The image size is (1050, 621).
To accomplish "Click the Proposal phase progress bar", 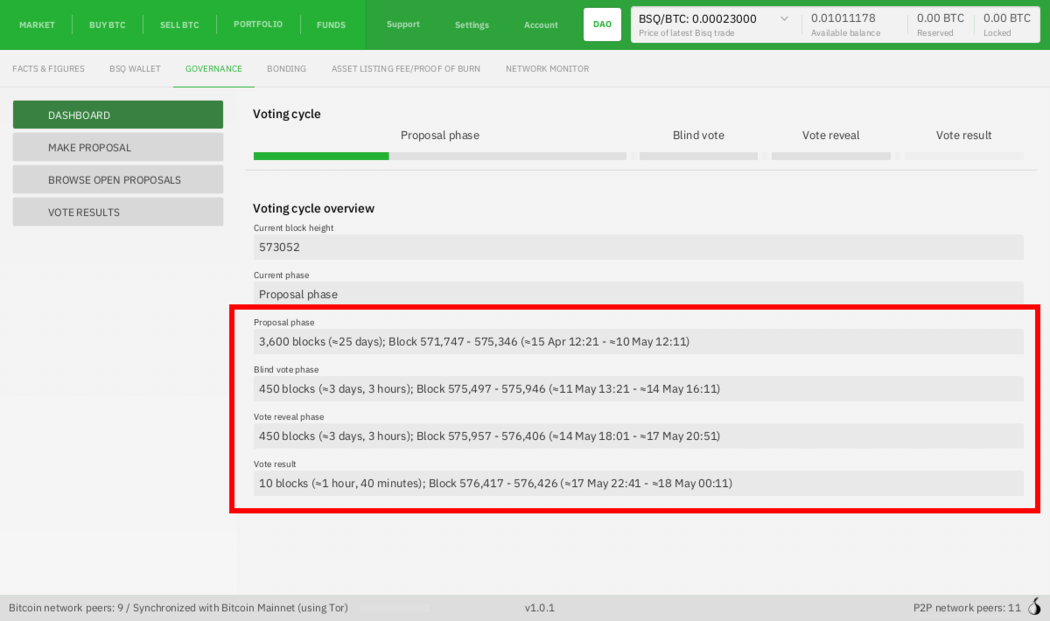I will (440, 156).
